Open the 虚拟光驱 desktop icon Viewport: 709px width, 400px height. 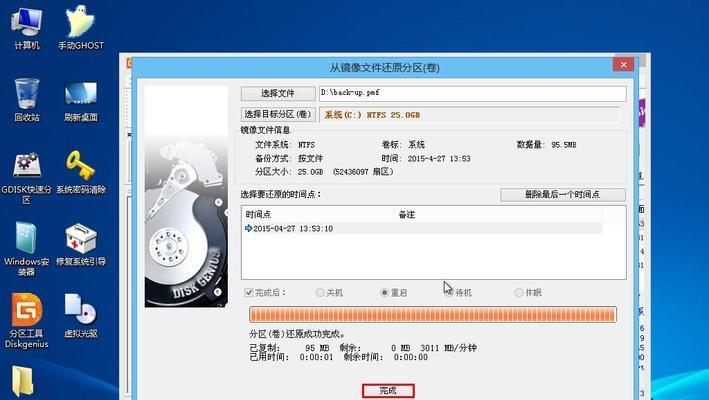[x=80, y=316]
